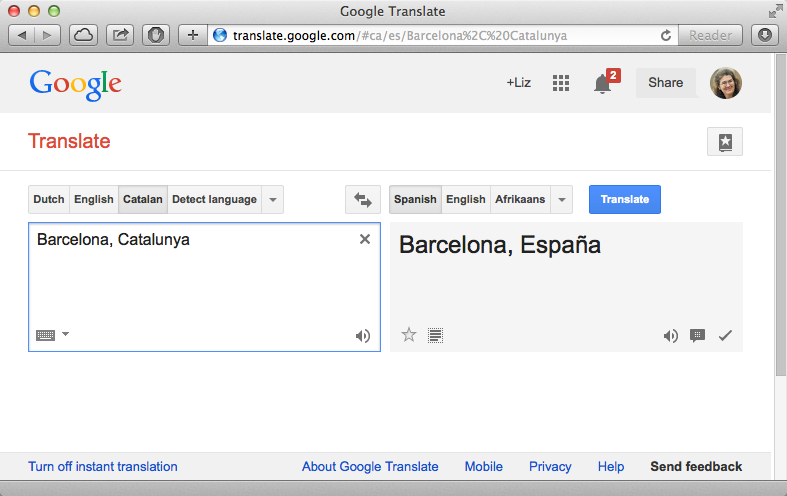The height and width of the screenshot is (496, 787).
Task: Open the Google apps grid
Action: click(561, 83)
